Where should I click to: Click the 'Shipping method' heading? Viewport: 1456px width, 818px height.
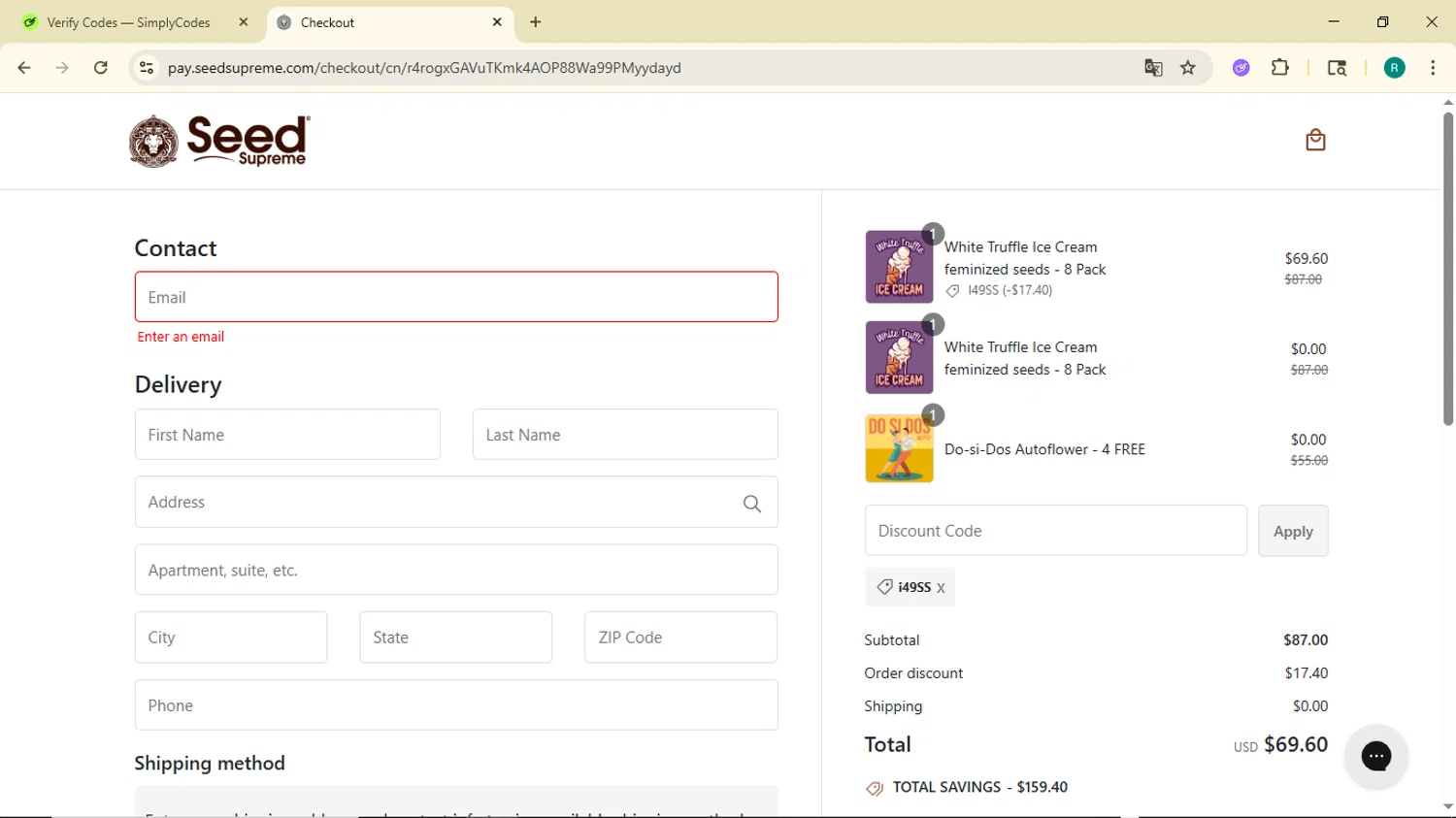(x=210, y=763)
